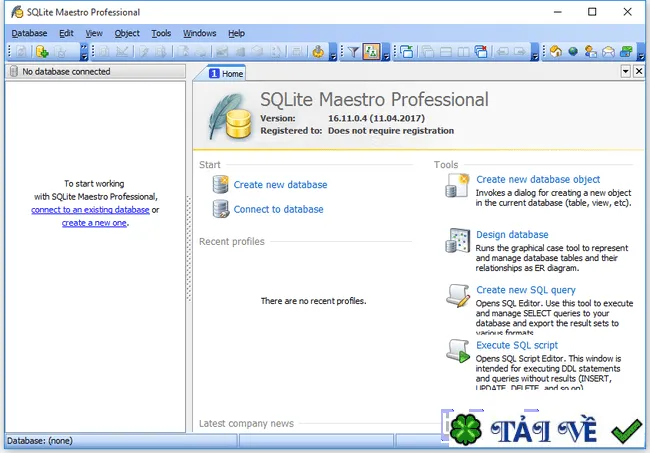Select the Home tab

pyautogui.click(x=226, y=73)
